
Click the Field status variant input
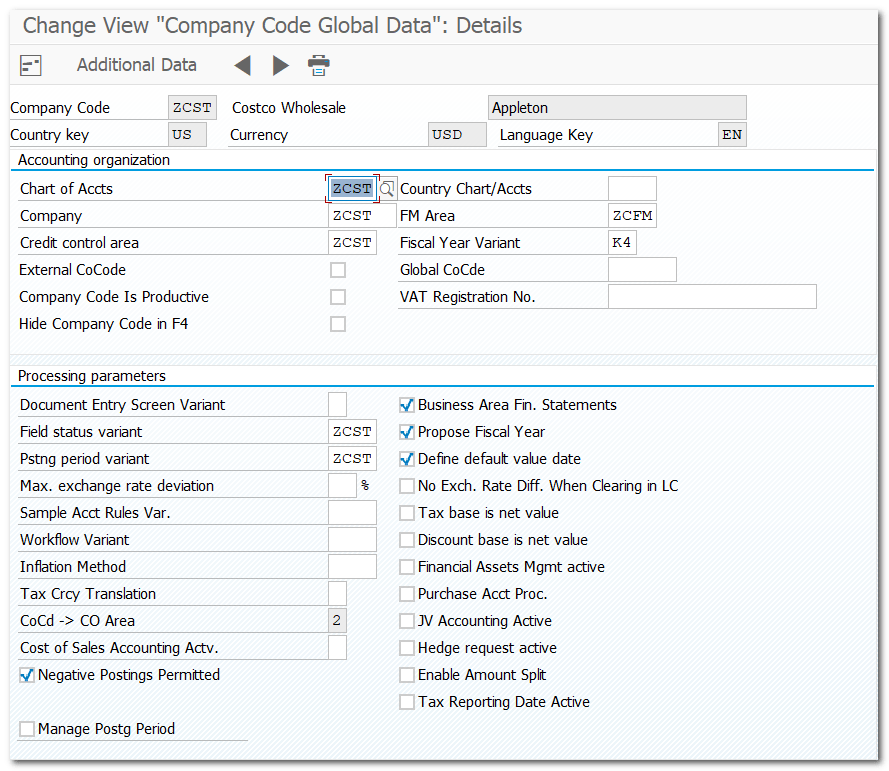(352, 432)
